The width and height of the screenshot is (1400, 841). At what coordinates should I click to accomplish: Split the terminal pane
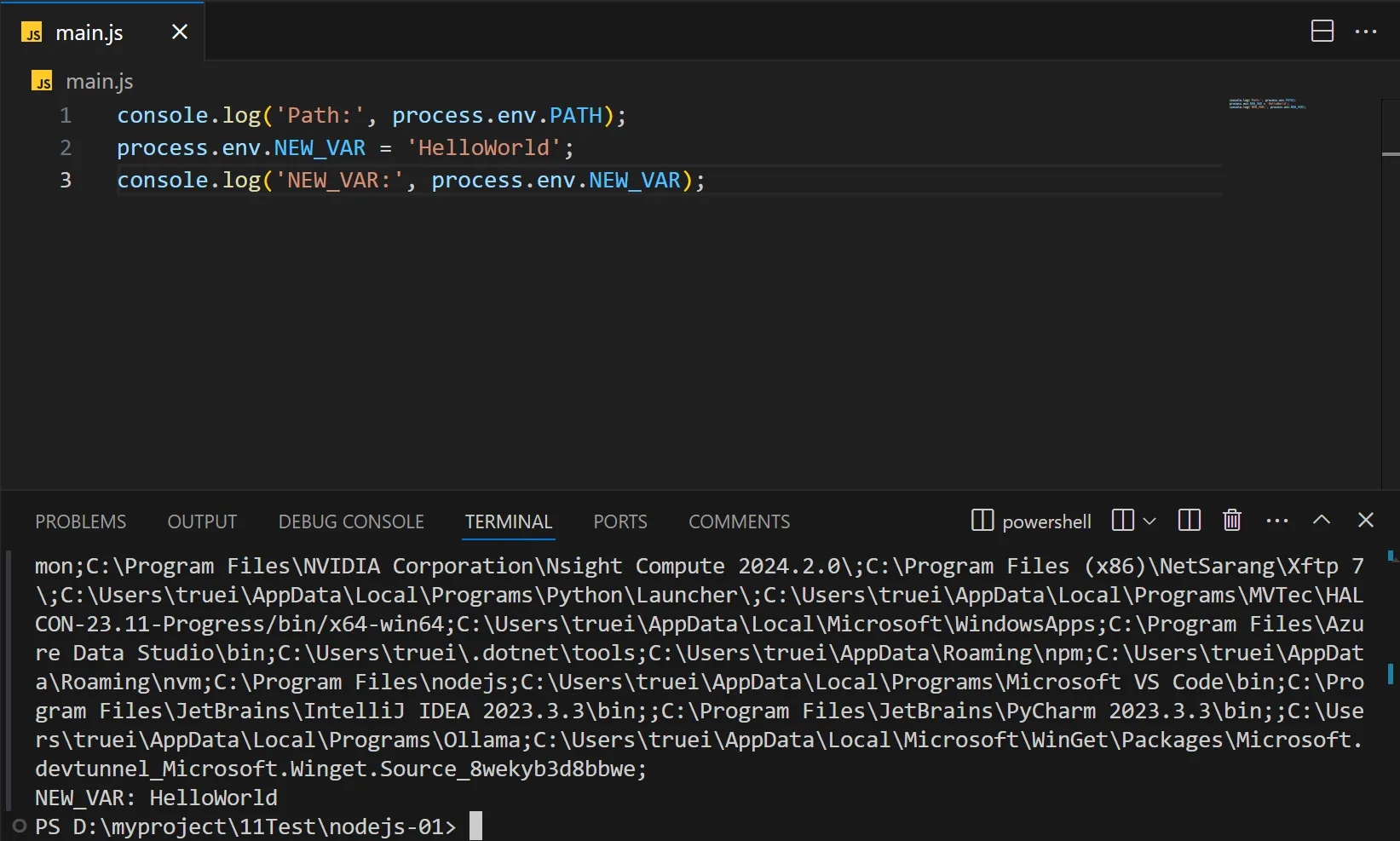point(1190,520)
